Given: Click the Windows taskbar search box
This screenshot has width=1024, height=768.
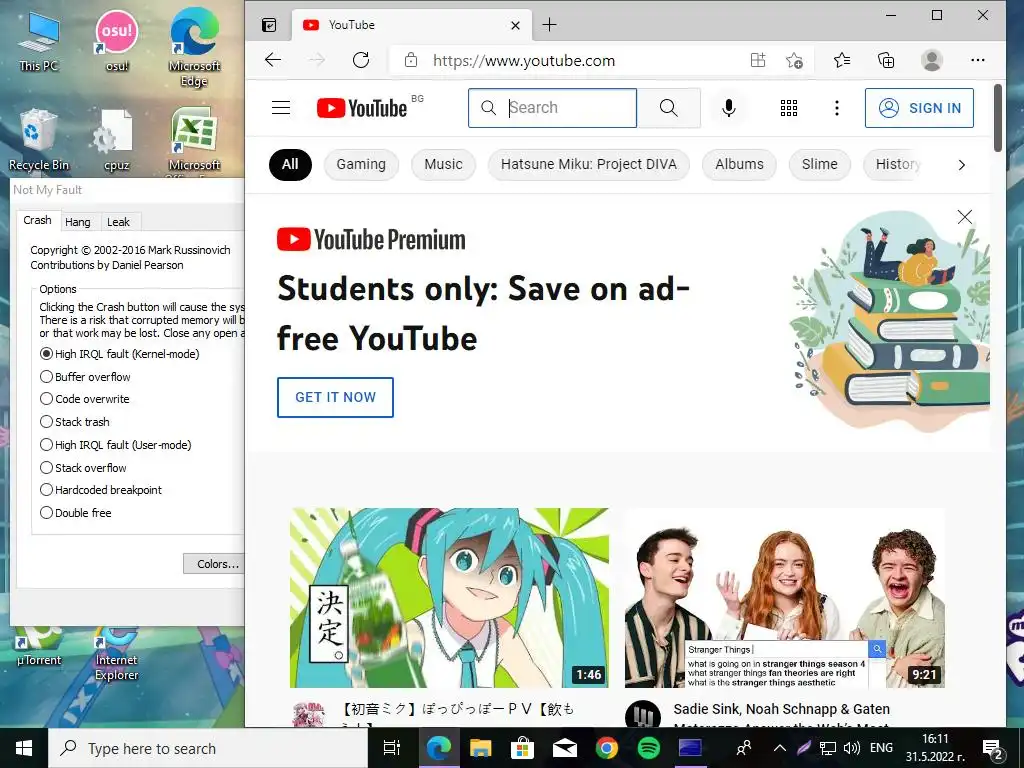Looking at the screenshot, I should pyautogui.click(x=208, y=748).
